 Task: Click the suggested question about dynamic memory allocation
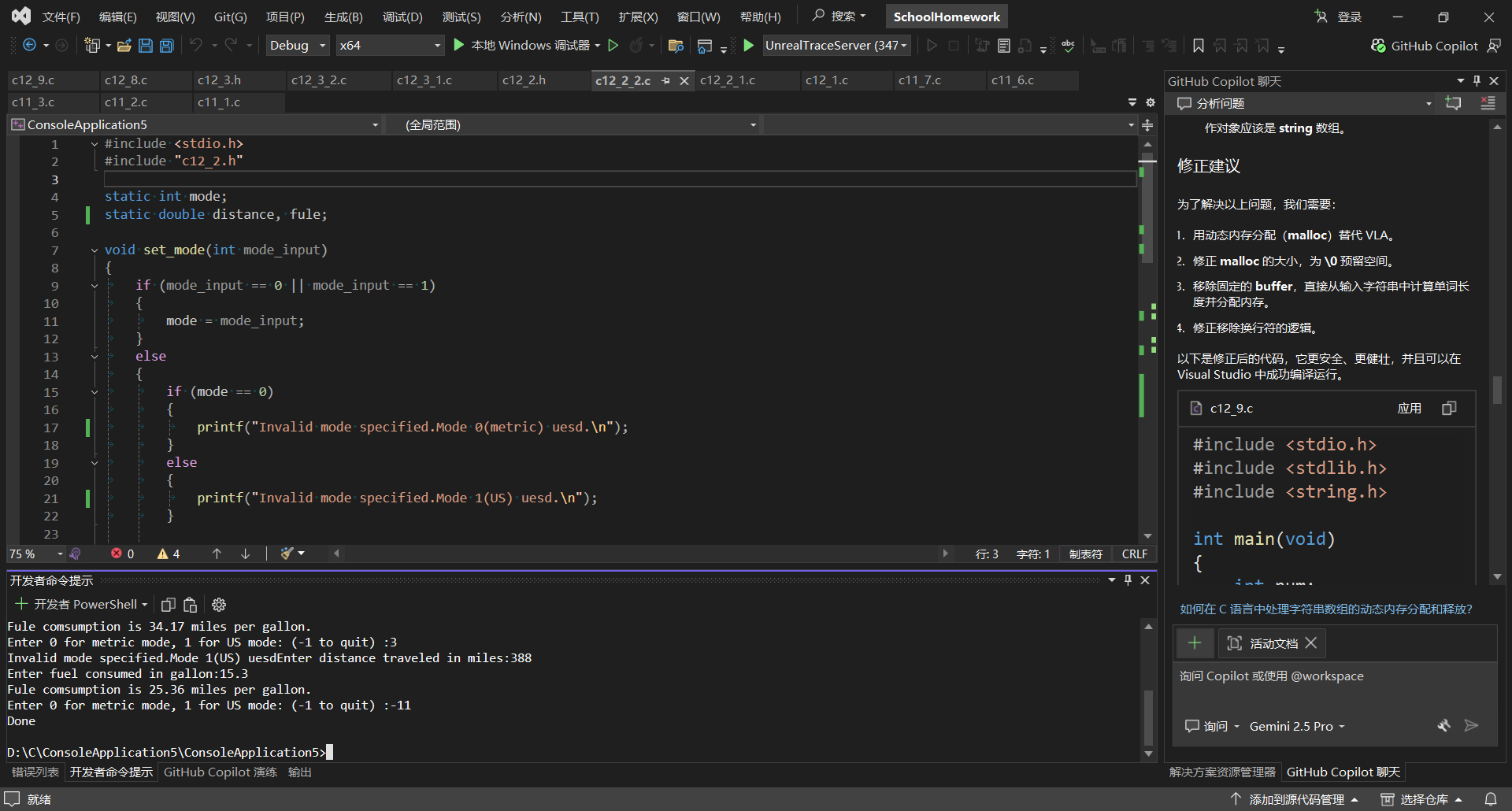[x=1325, y=609]
